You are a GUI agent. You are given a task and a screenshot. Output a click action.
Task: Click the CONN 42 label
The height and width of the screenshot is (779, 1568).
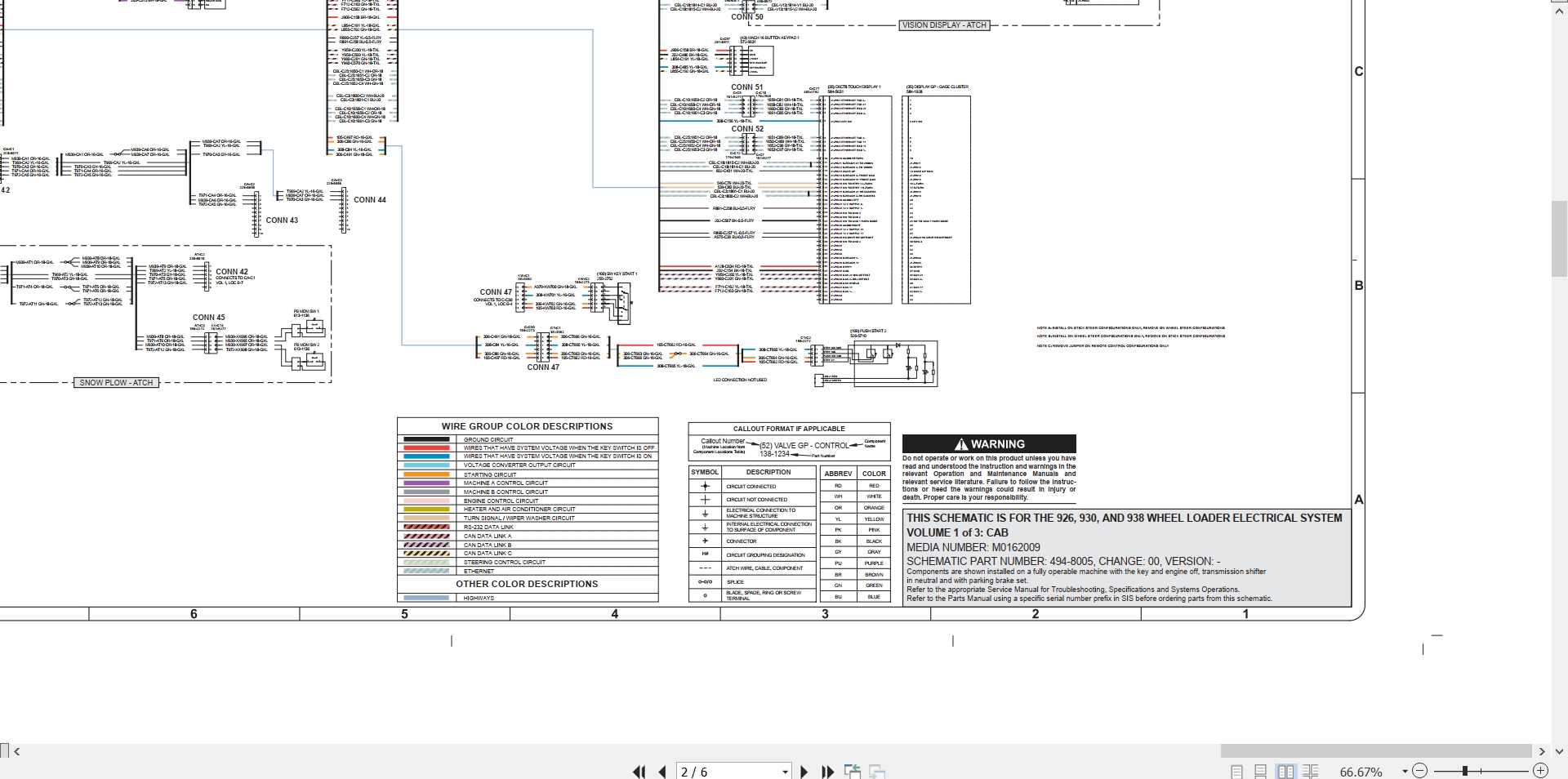(x=232, y=272)
